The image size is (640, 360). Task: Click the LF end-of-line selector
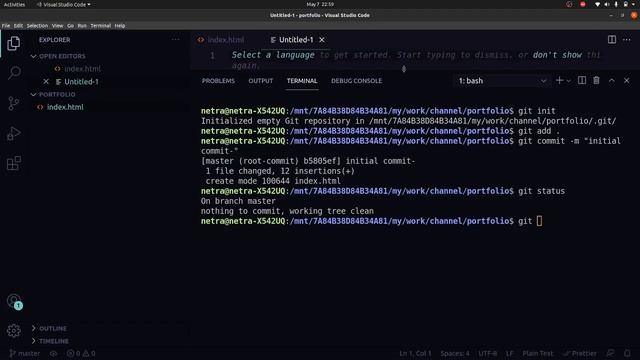pos(509,353)
